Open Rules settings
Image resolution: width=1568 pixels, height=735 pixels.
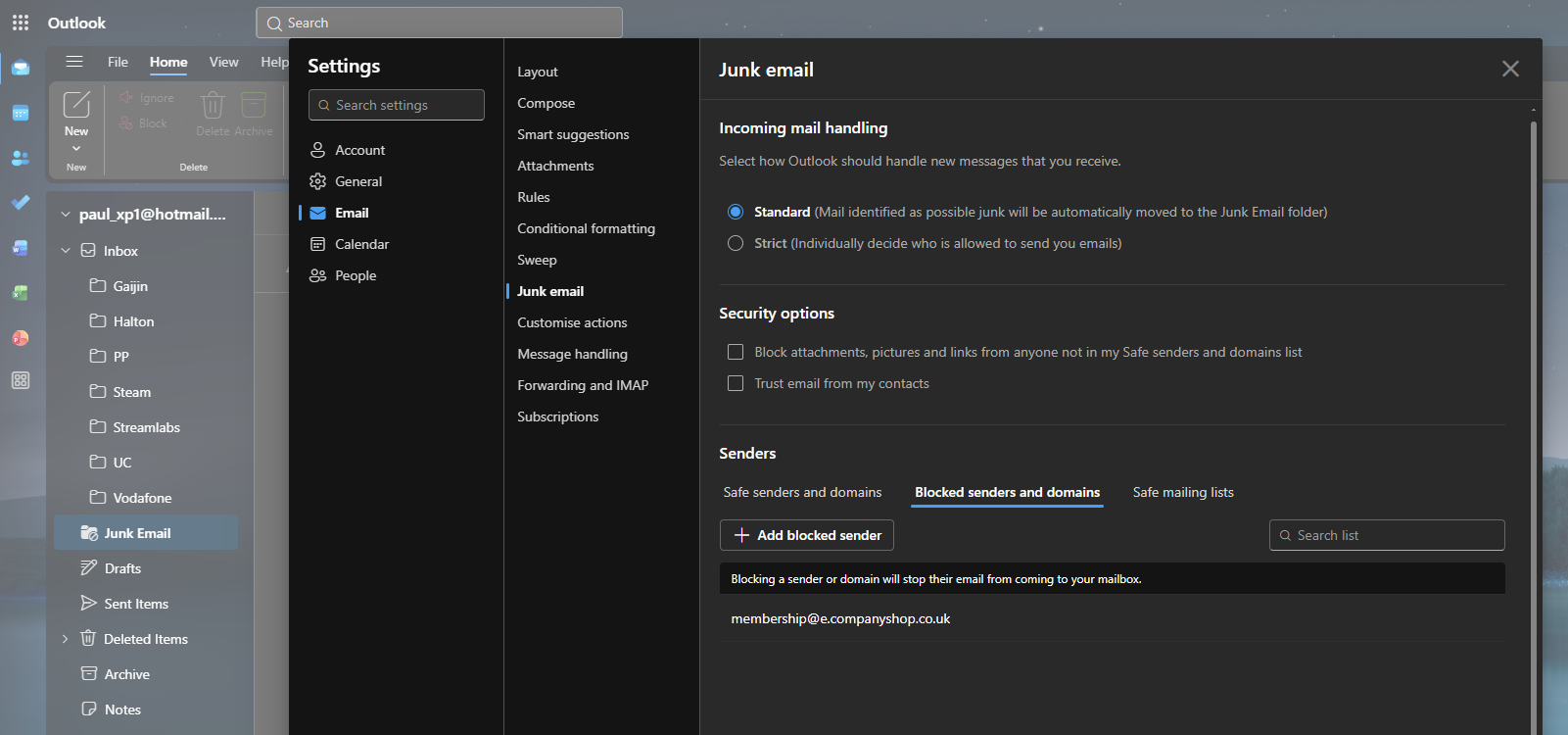pos(534,197)
